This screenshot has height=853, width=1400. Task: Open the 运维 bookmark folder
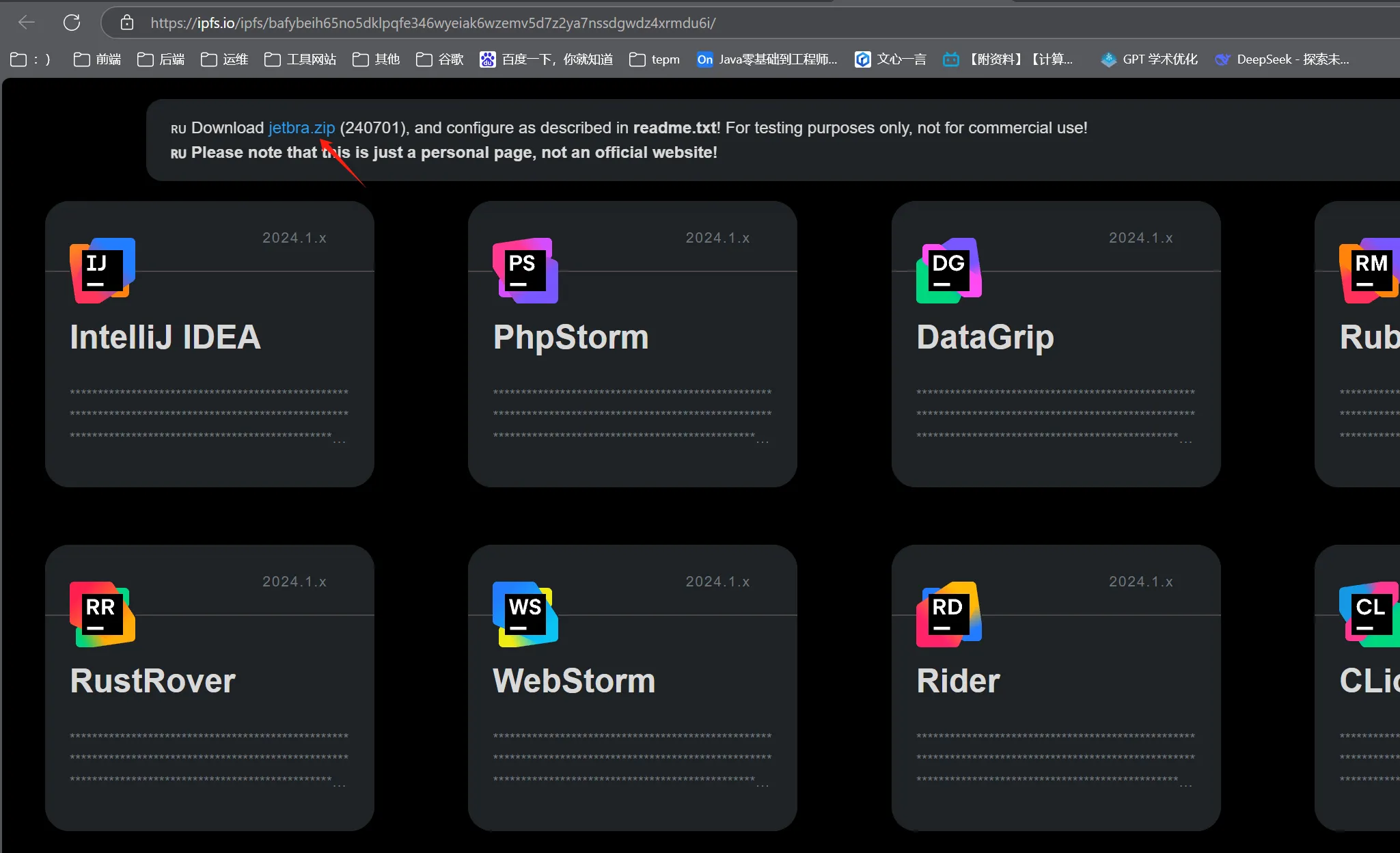224,59
